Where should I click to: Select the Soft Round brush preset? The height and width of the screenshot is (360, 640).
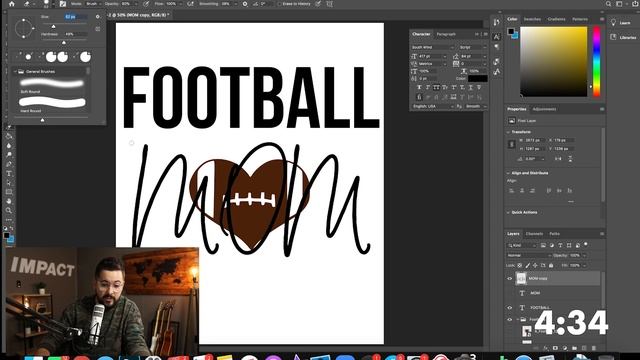(52, 86)
